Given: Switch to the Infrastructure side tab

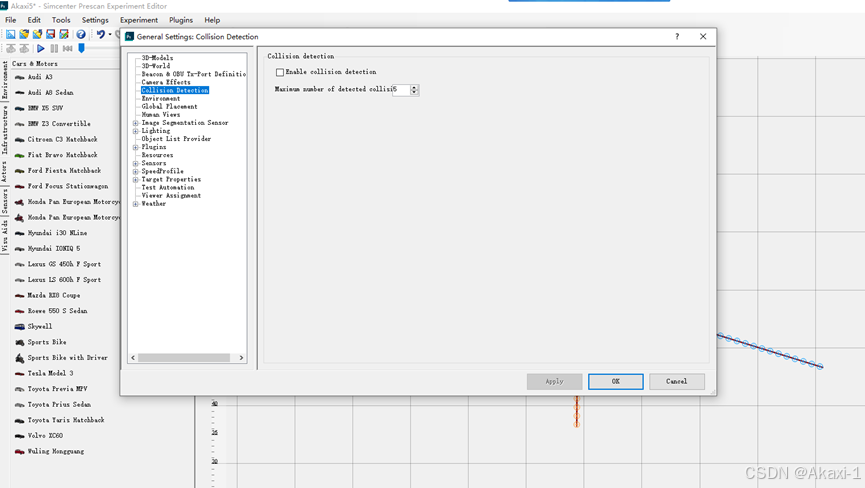Looking at the screenshot, I should pos(4,130).
